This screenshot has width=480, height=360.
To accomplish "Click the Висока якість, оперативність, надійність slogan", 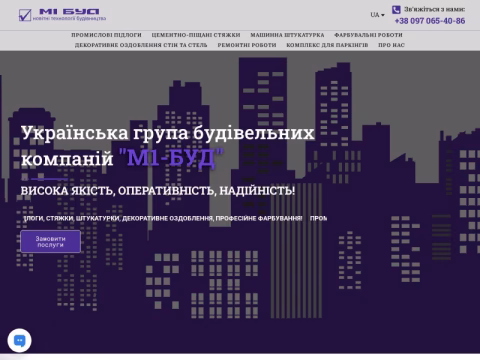I will 158,191.
